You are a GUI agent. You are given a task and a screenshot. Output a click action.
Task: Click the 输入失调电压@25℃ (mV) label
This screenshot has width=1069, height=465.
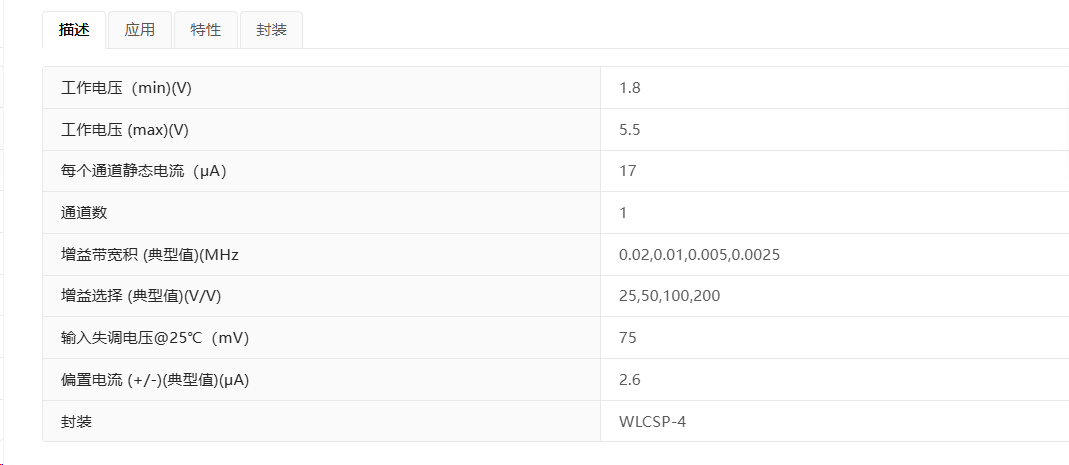point(155,338)
